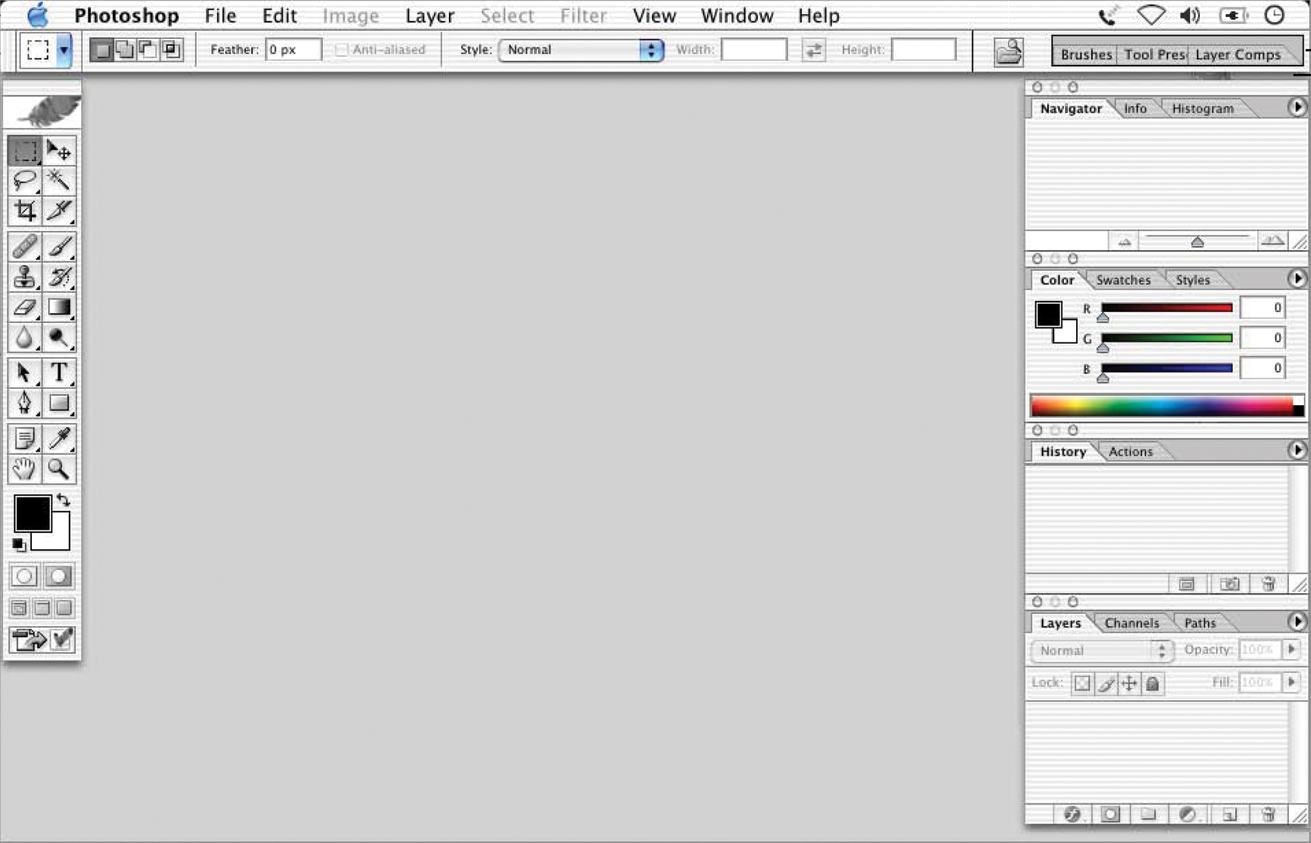Switch to the Histogram tab
Viewport: 1311px width, 843px height.
tap(1202, 108)
